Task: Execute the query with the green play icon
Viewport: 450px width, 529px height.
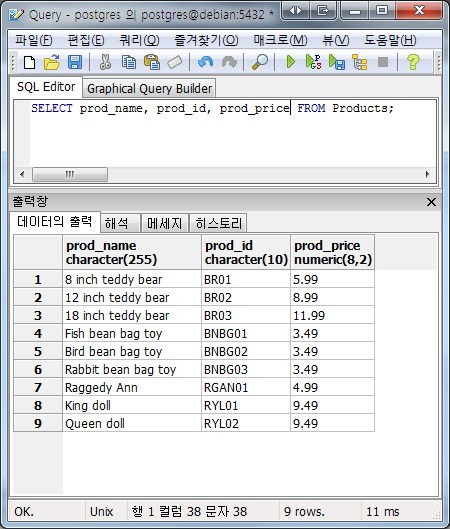Action: point(290,62)
